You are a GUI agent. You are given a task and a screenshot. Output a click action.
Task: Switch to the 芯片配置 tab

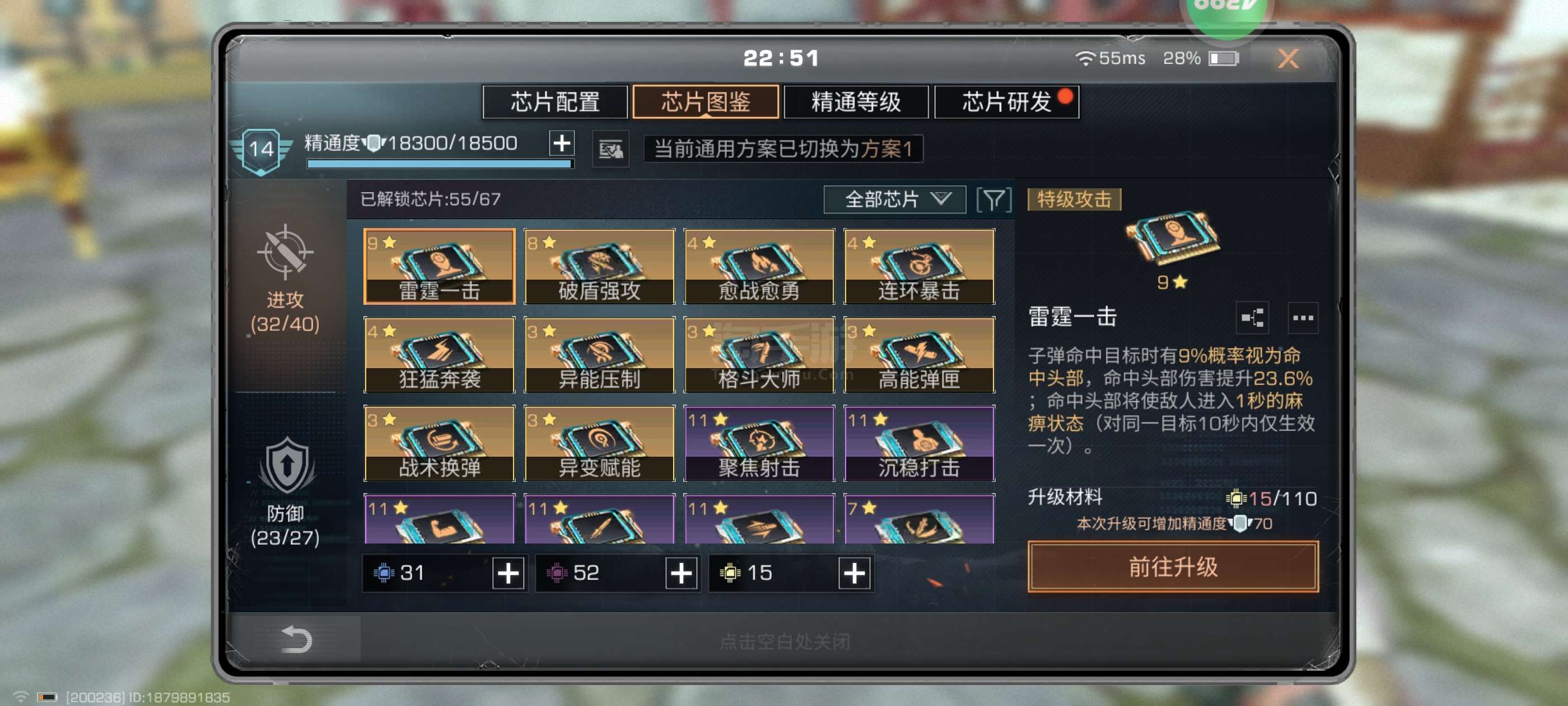pos(554,102)
